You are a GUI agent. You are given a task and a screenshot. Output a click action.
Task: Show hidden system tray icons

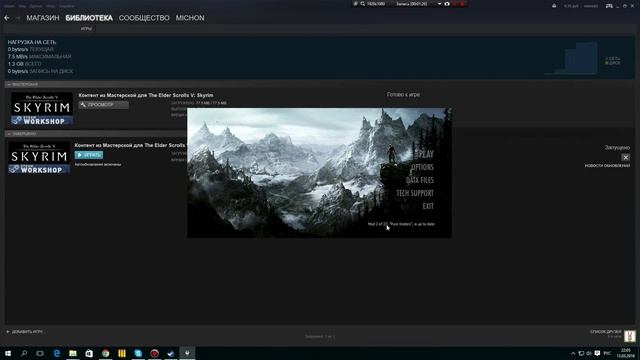[x=573, y=353]
